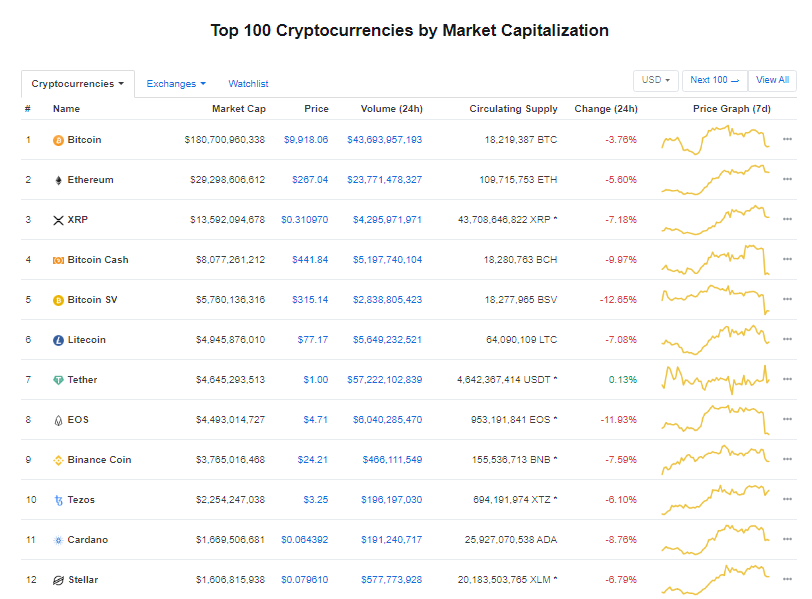
Task: Sort by the Name column header
Action: pyautogui.click(x=66, y=109)
